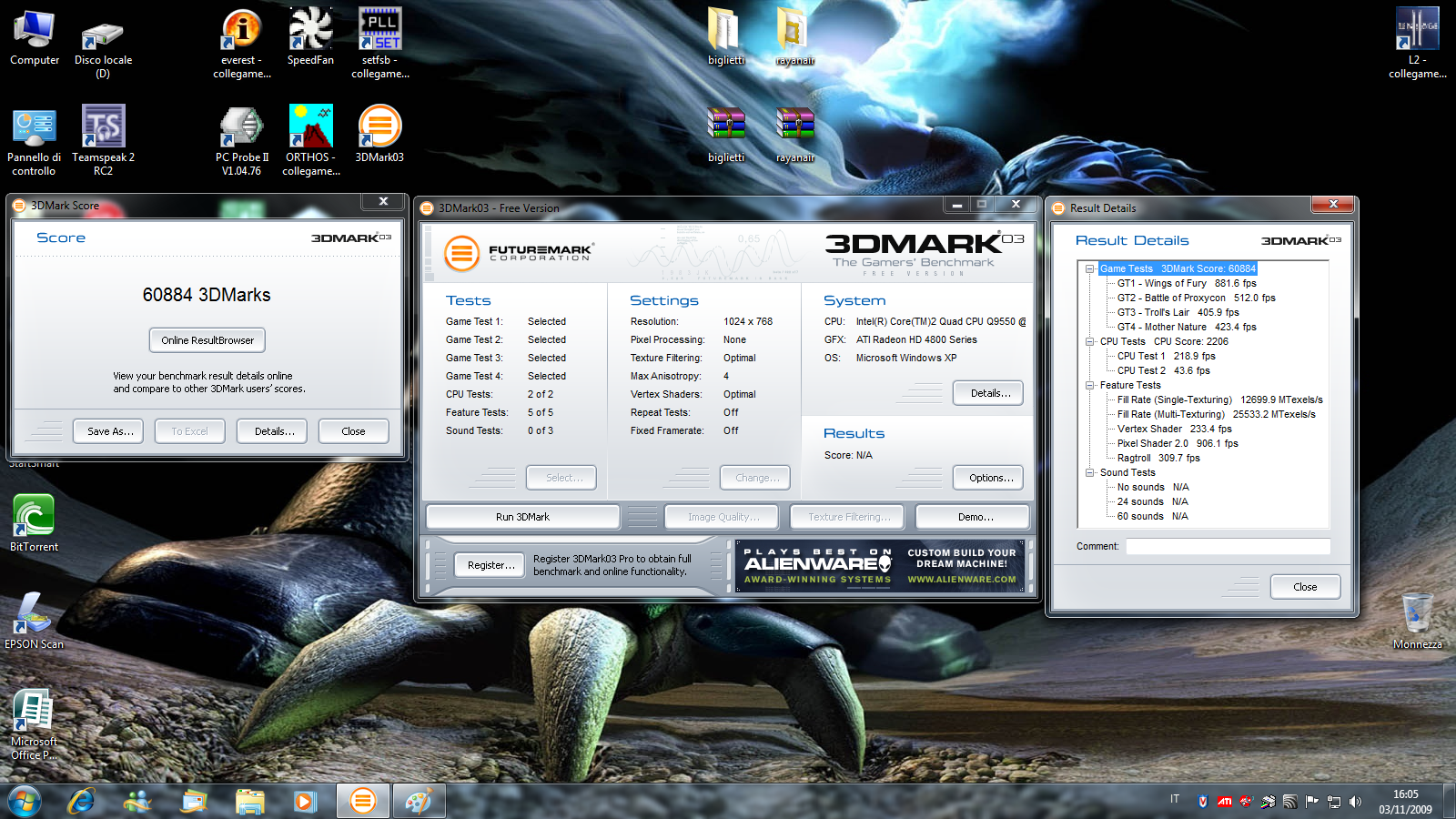Close the Result Details dialog button
The height and width of the screenshot is (819, 1456).
pos(1305,587)
